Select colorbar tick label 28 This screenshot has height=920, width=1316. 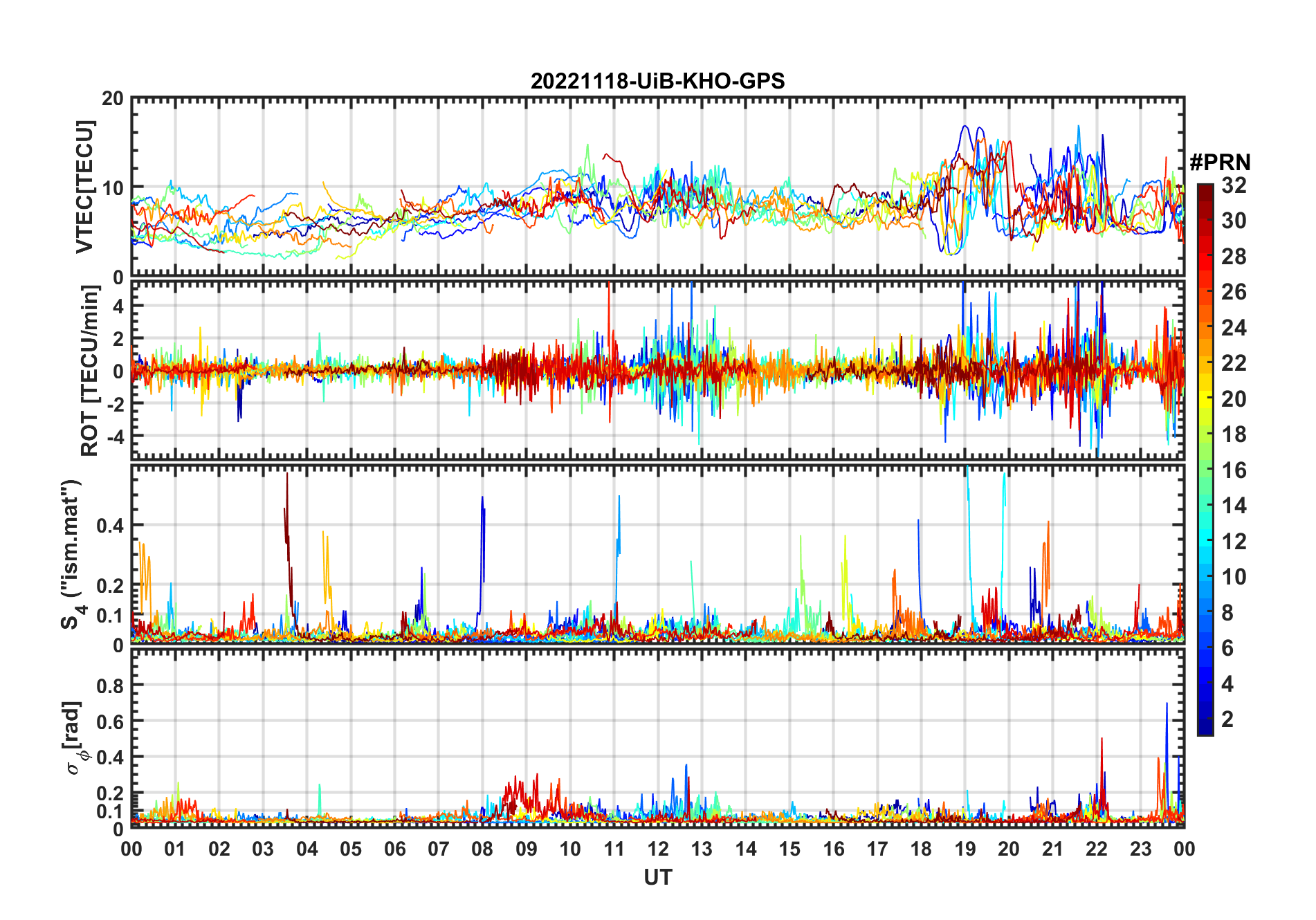point(1234,256)
